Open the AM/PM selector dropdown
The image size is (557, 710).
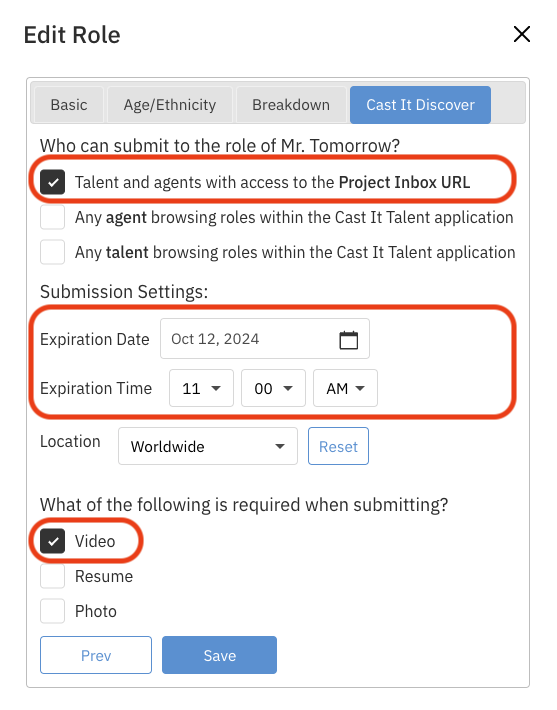(x=346, y=388)
